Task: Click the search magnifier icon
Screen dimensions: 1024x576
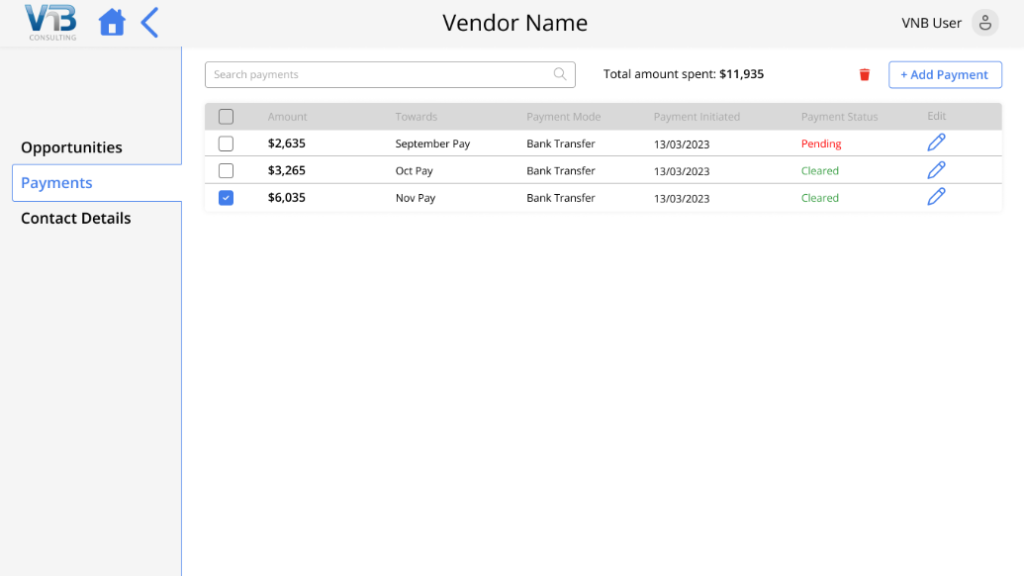Action: pyautogui.click(x=560, y=74)
